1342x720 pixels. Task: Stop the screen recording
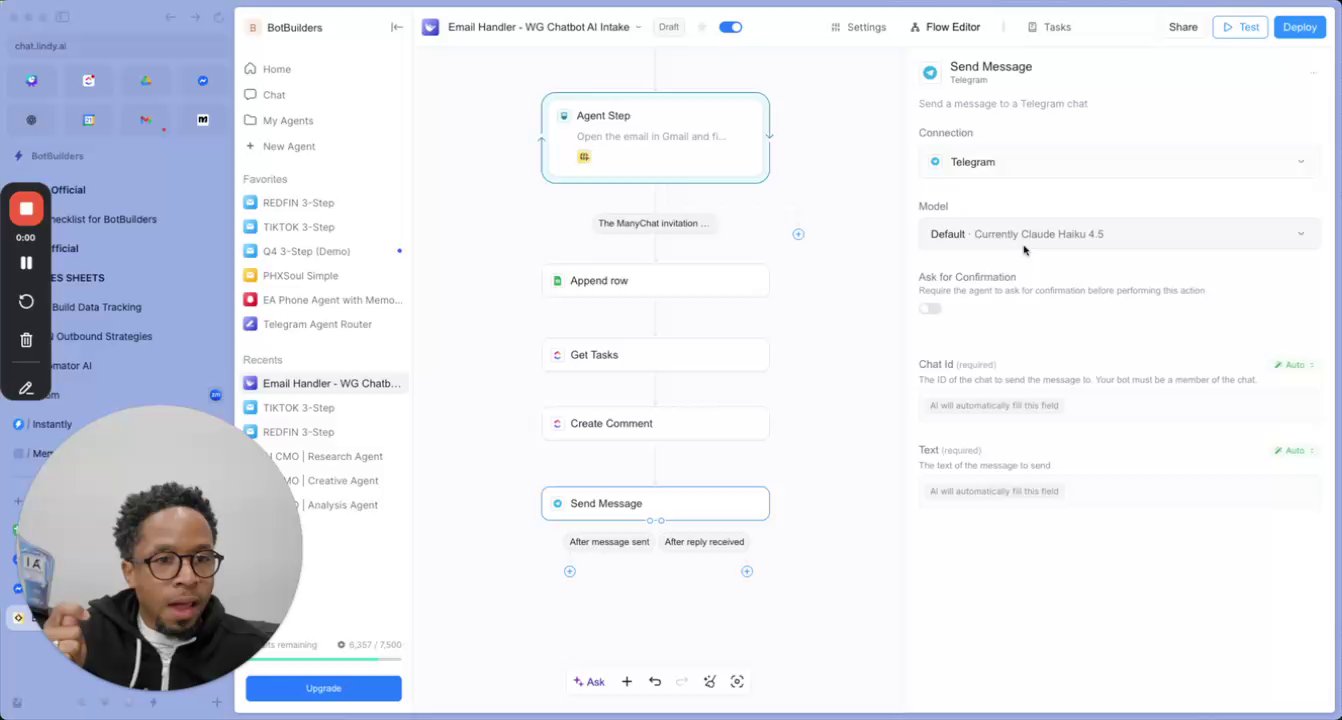[26, 209]
